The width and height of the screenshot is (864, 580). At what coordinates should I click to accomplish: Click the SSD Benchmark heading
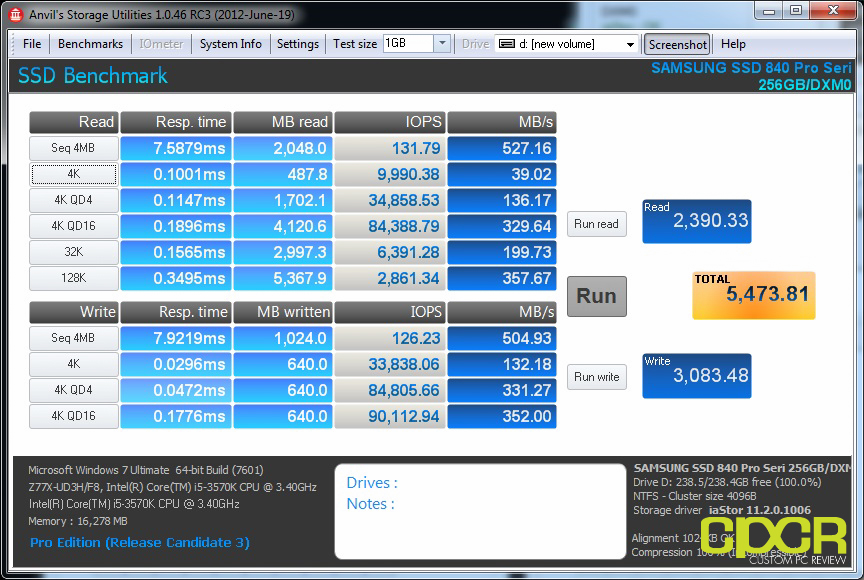tap(93, 75)
